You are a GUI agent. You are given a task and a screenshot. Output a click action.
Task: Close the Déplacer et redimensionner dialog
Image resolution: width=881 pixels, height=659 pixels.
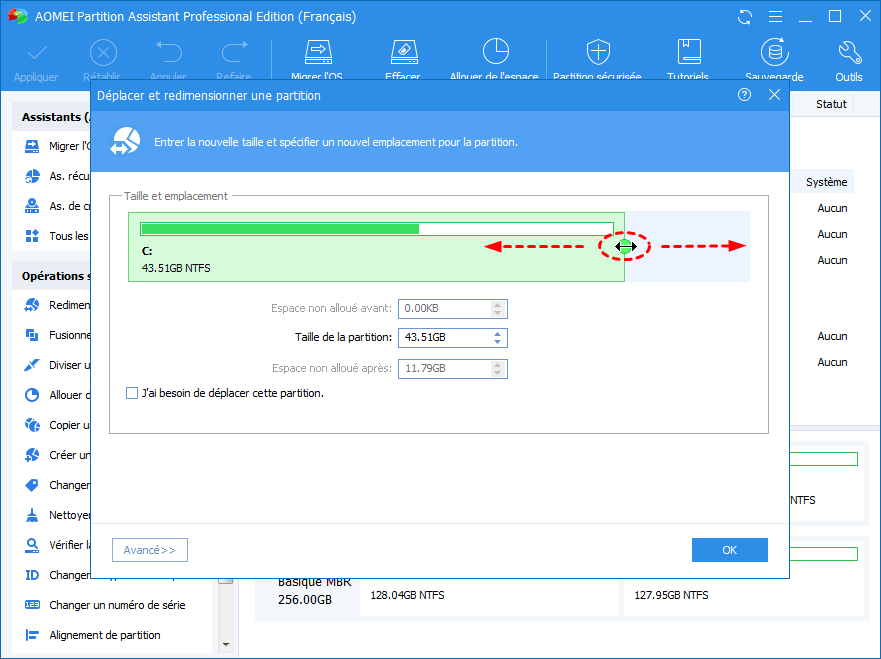point(774,95)
